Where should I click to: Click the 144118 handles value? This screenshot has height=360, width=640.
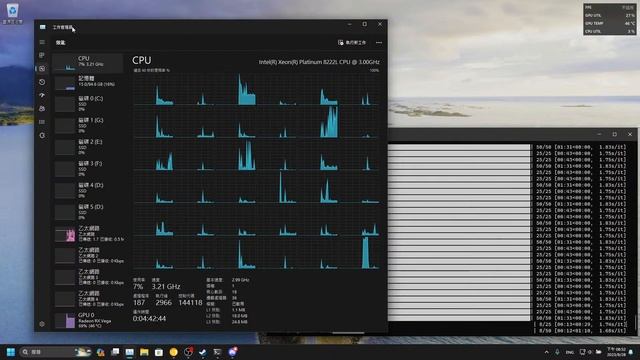coord(190,302)
